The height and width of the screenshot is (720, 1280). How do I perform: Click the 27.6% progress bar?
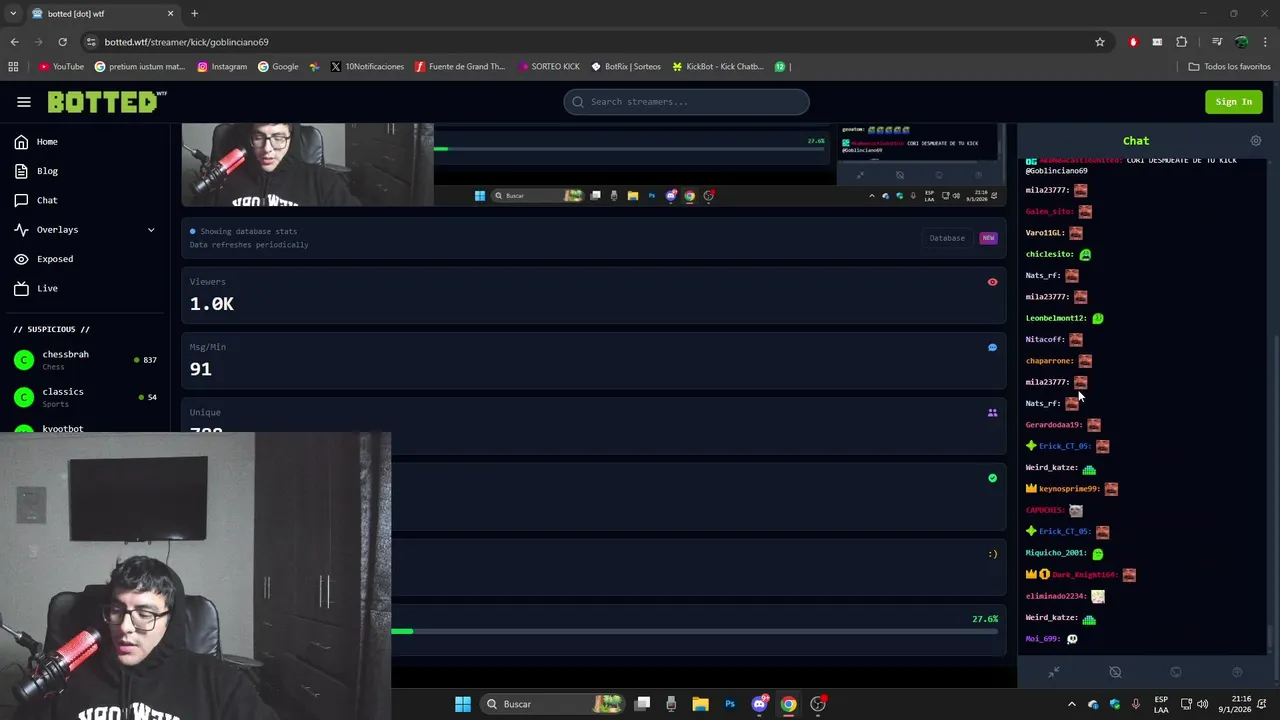(x=695, y=632)
